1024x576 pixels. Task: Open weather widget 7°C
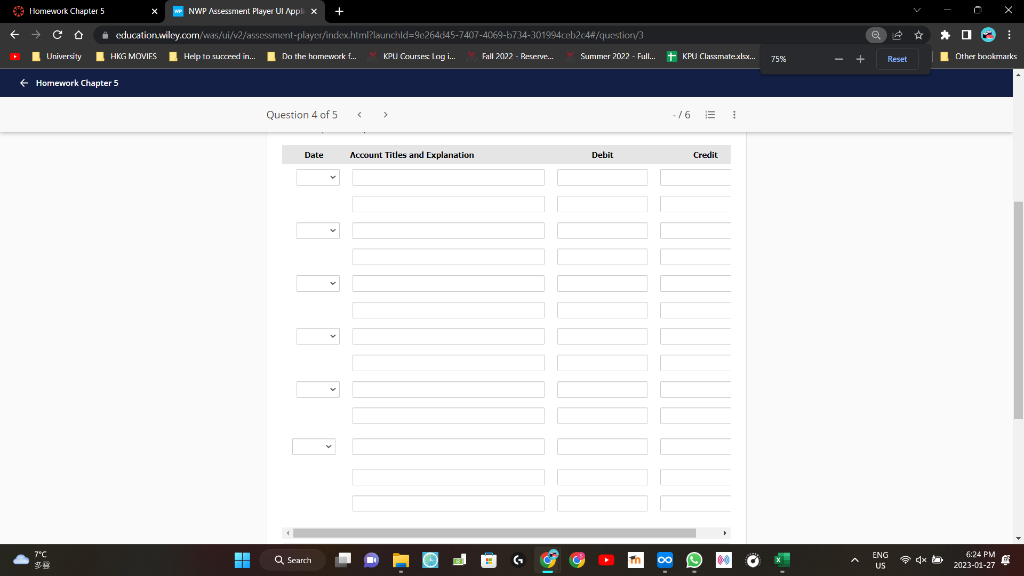[31, 560]
